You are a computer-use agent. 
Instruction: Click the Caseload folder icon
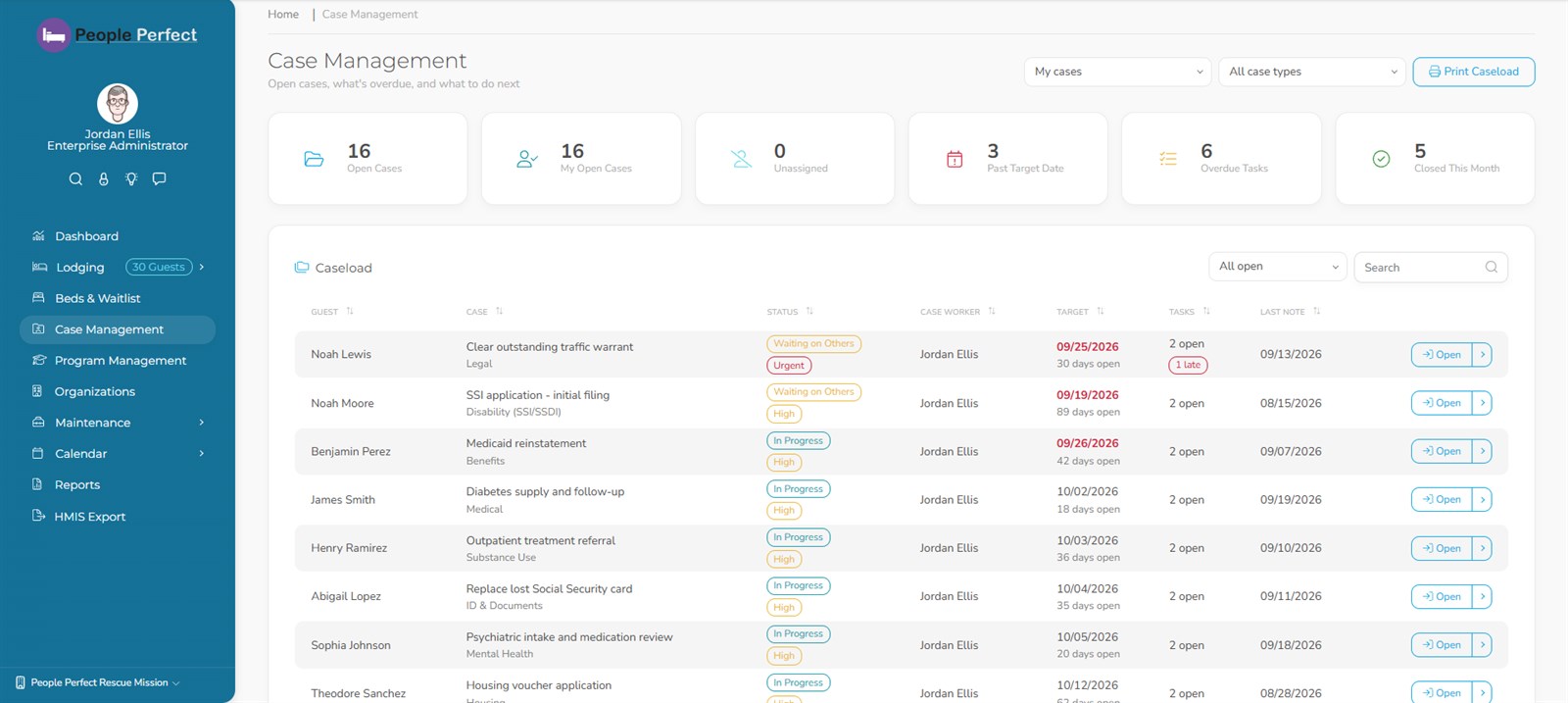tap(302, 268)
